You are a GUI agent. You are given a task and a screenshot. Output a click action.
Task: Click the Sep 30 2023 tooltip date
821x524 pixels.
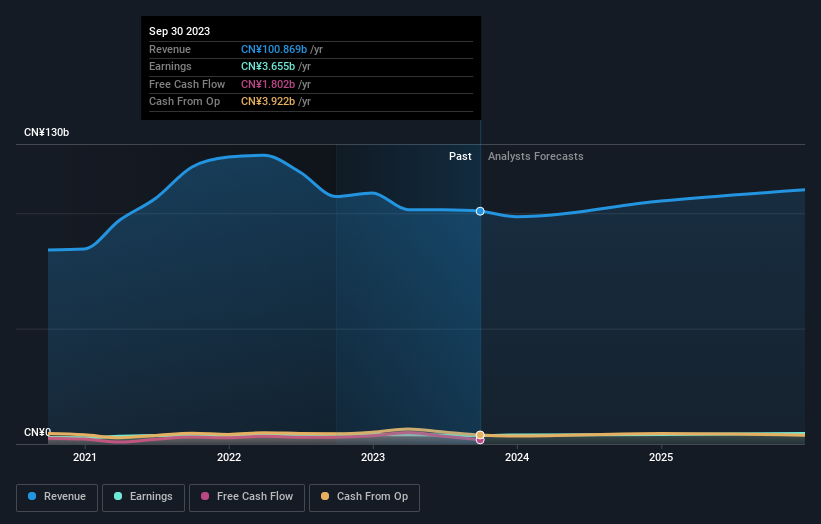coord(180,31)
